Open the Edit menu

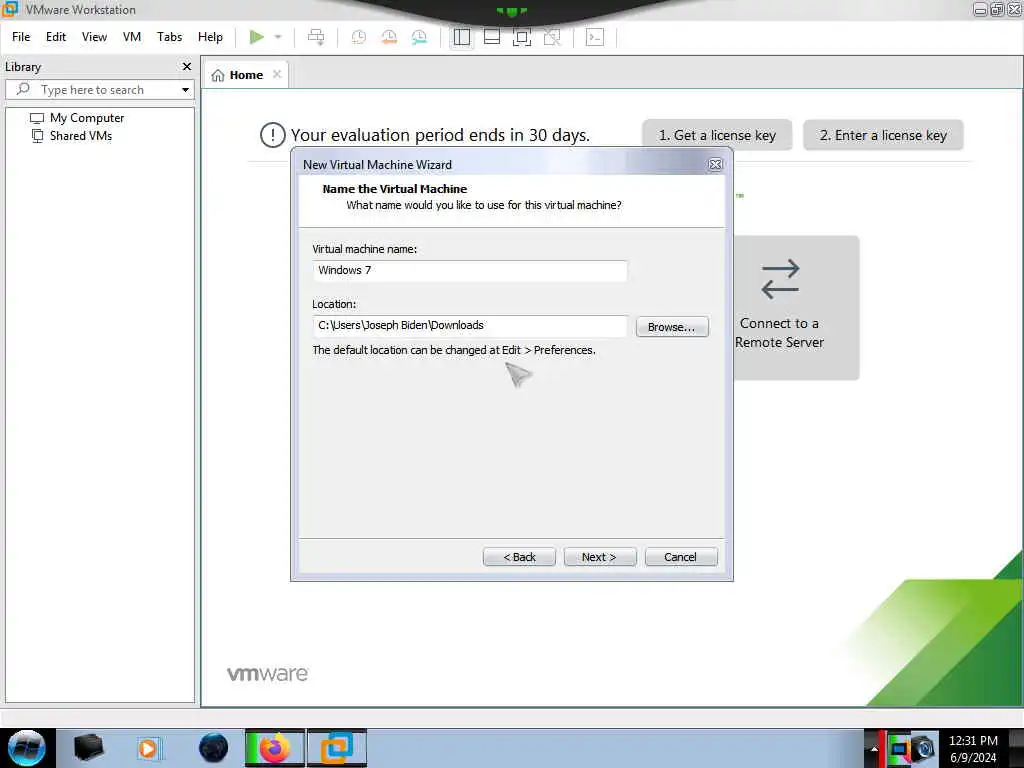(56, 37)
